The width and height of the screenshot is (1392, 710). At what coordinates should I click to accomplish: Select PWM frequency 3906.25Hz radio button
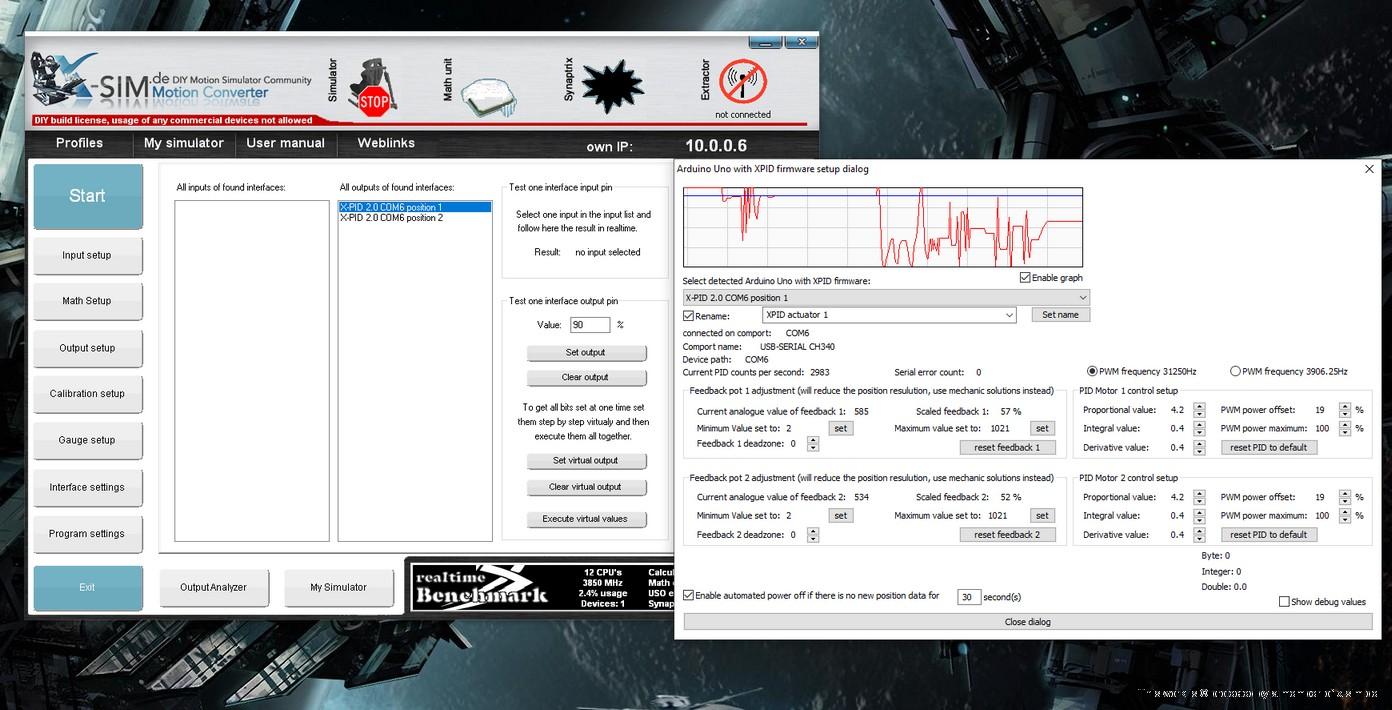click(x=1235, y=371)
